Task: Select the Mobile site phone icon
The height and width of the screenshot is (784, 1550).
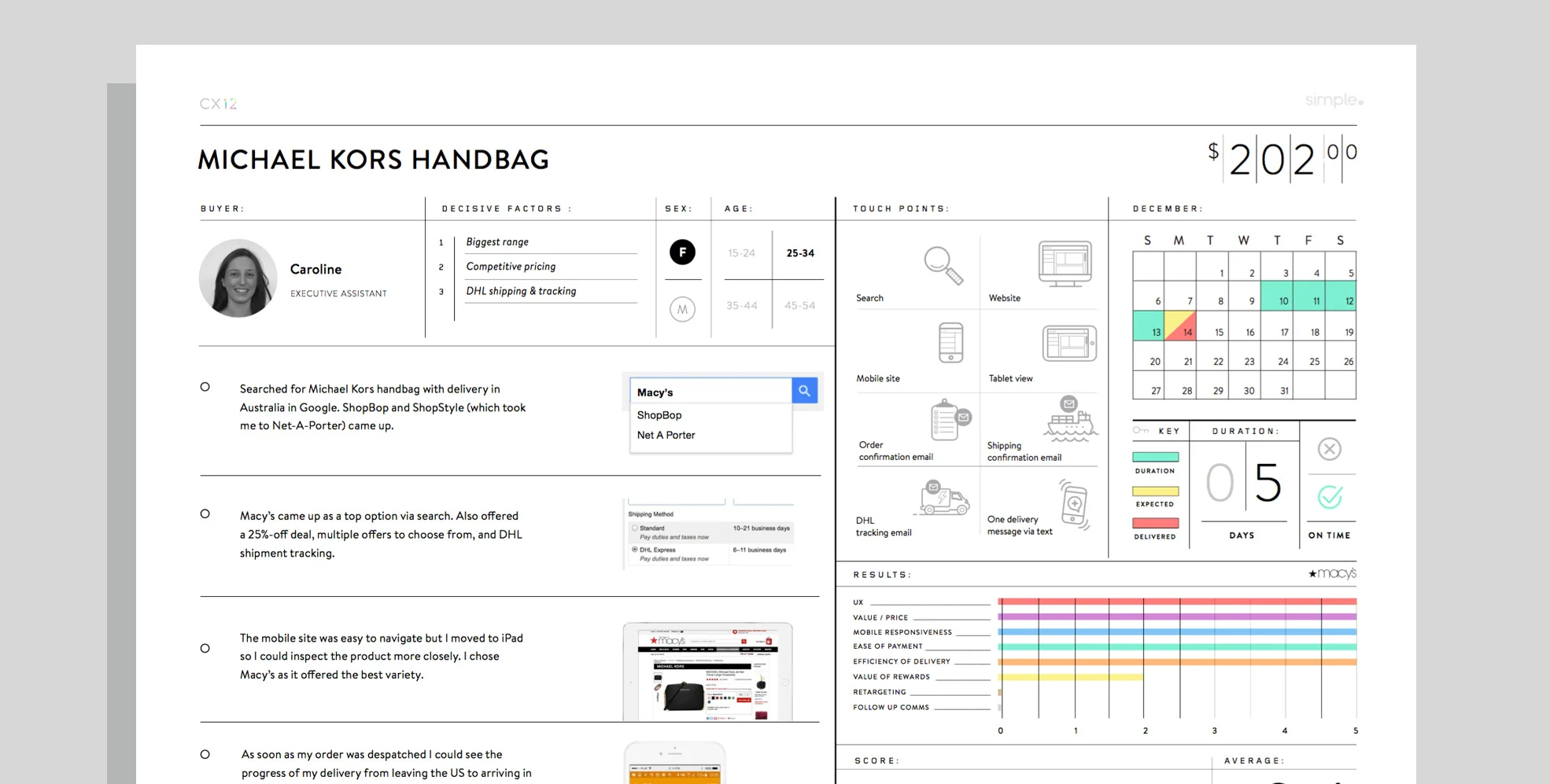Action: tap(950, 342)
